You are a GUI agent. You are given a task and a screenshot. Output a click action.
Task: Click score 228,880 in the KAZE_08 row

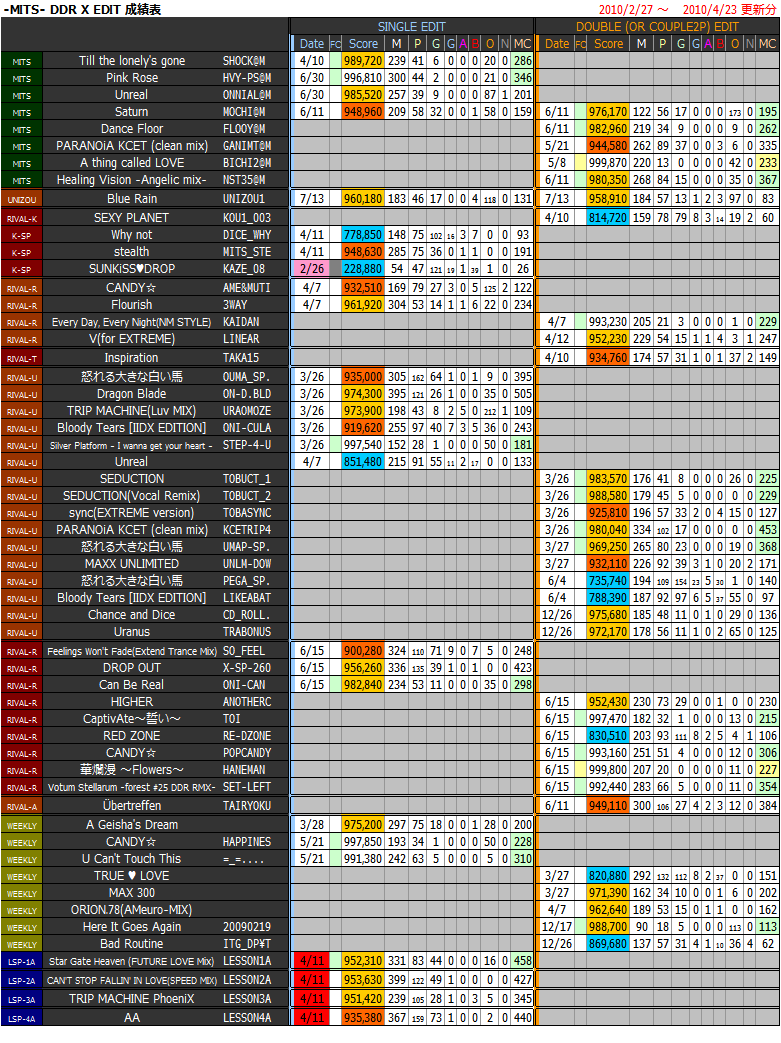click(363, 269)
